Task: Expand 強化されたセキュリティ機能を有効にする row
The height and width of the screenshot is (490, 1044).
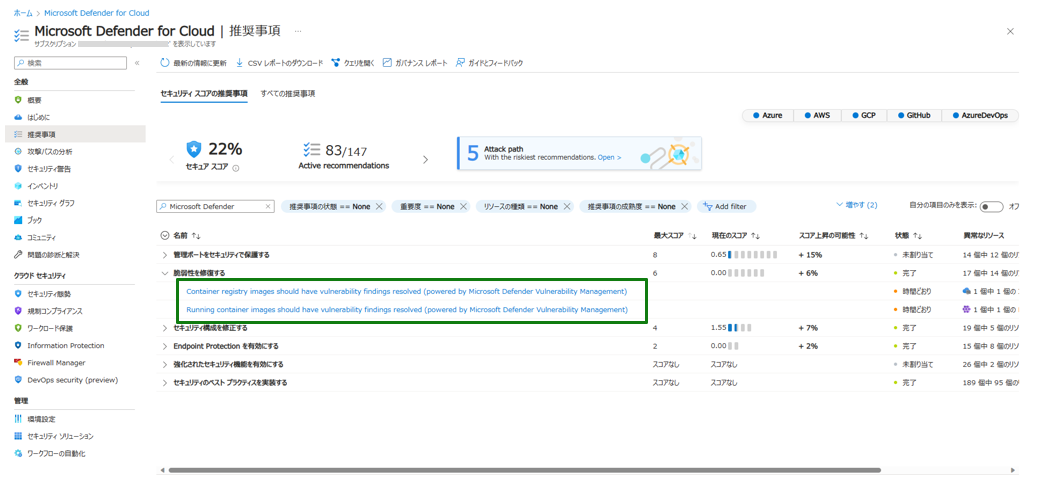Action: [x=164, y=365]
